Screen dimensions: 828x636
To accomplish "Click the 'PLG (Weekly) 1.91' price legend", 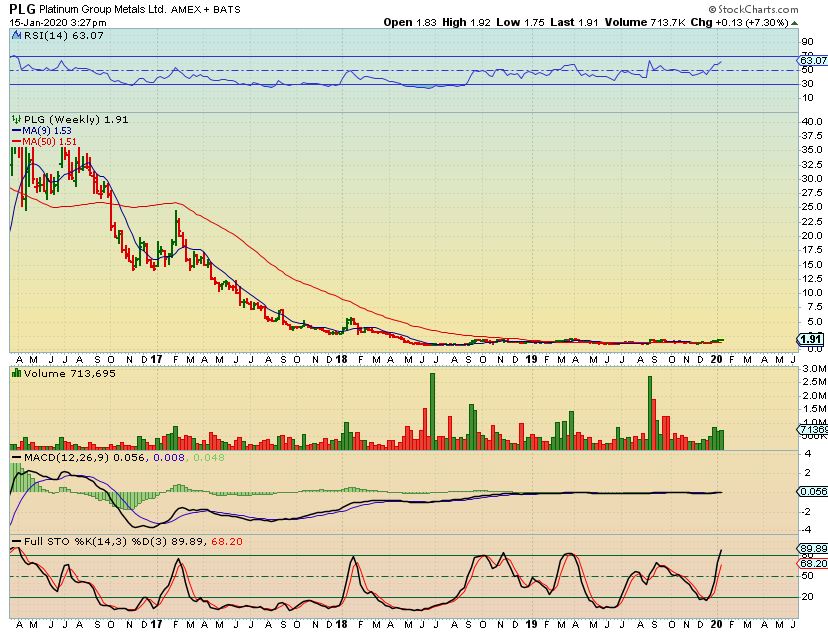I will pos(76,119).
